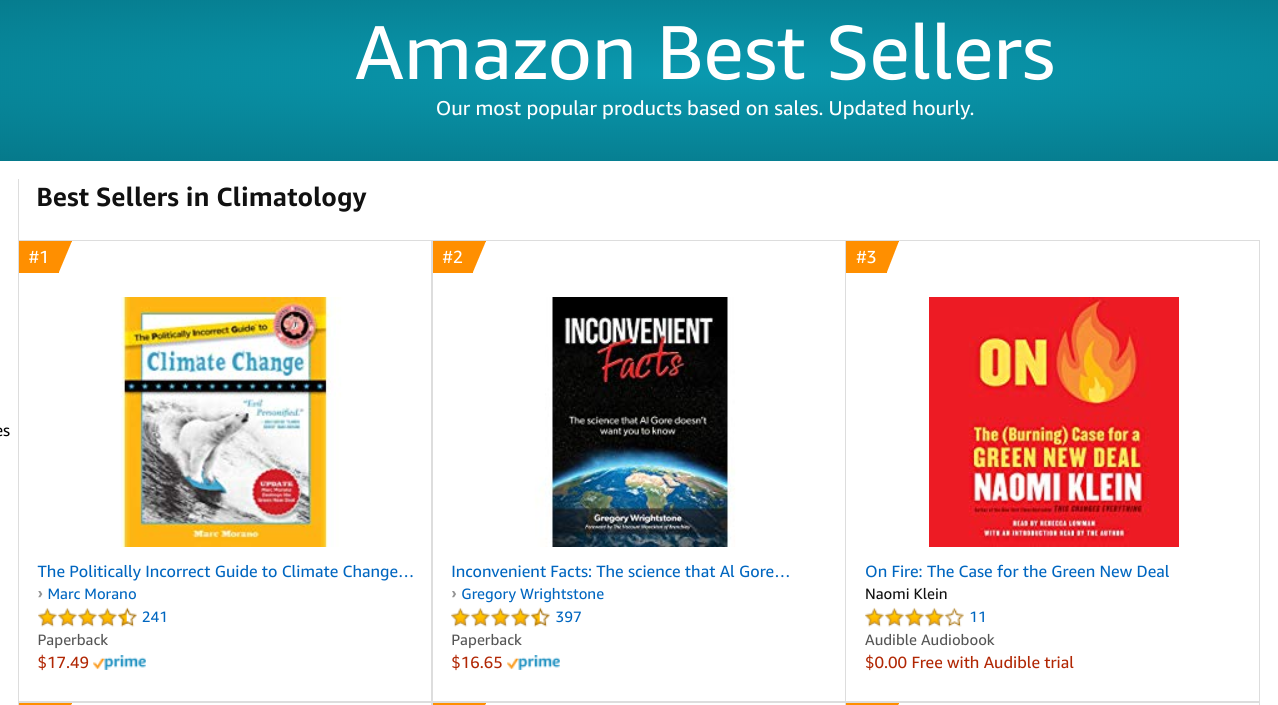Click the Politically Incorrect Guide title link

coord(225,572)
